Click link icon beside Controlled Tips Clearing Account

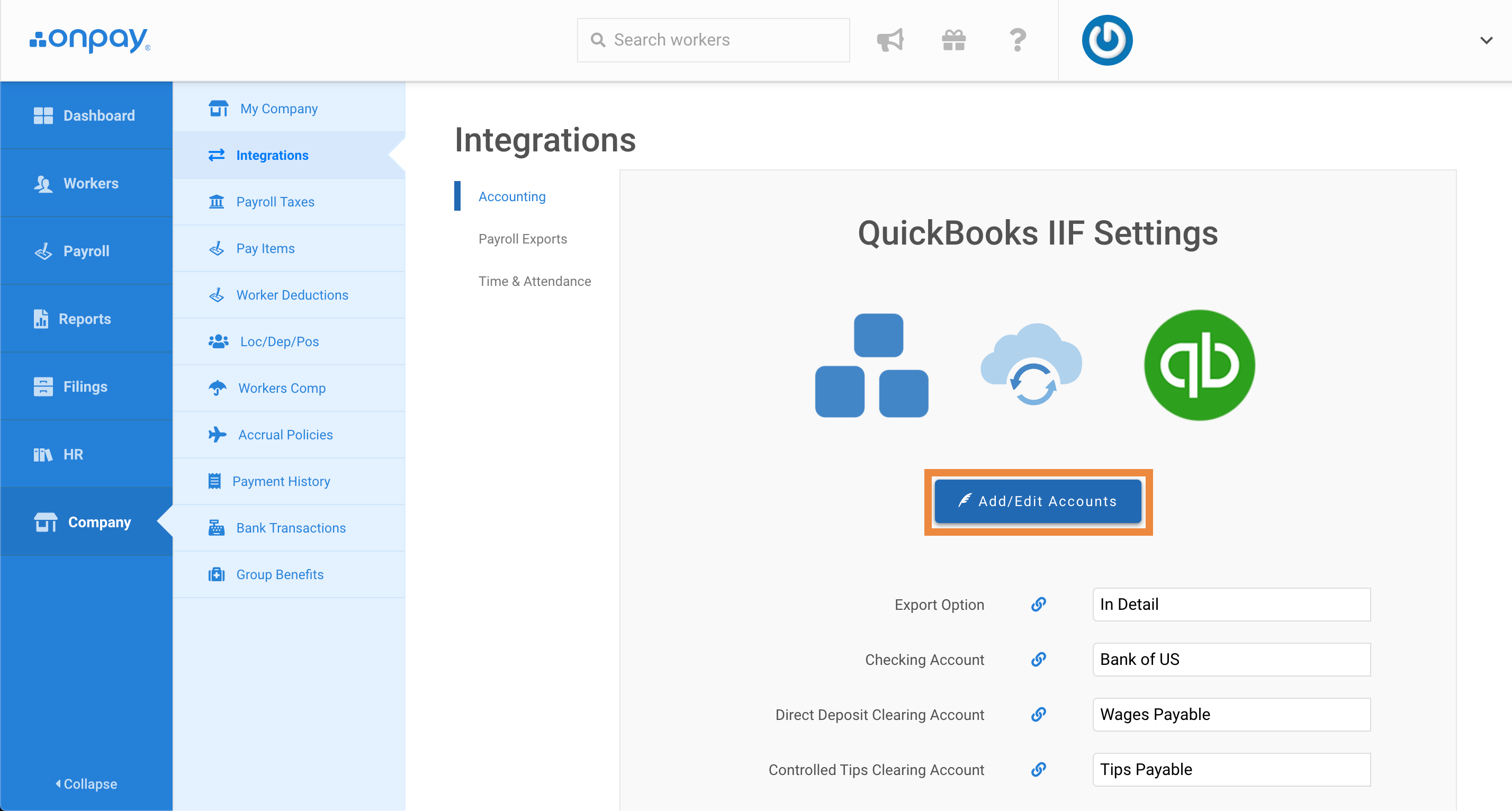1038,769
